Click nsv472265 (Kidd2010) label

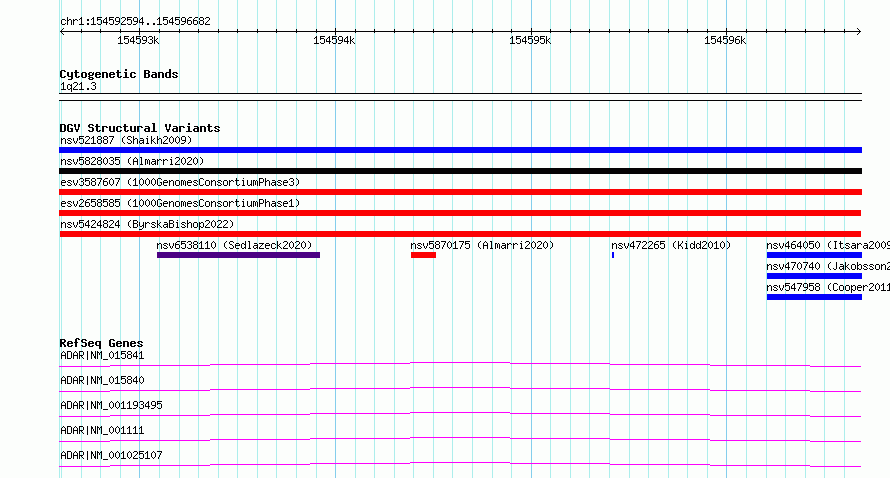click(x=671, y=245)
